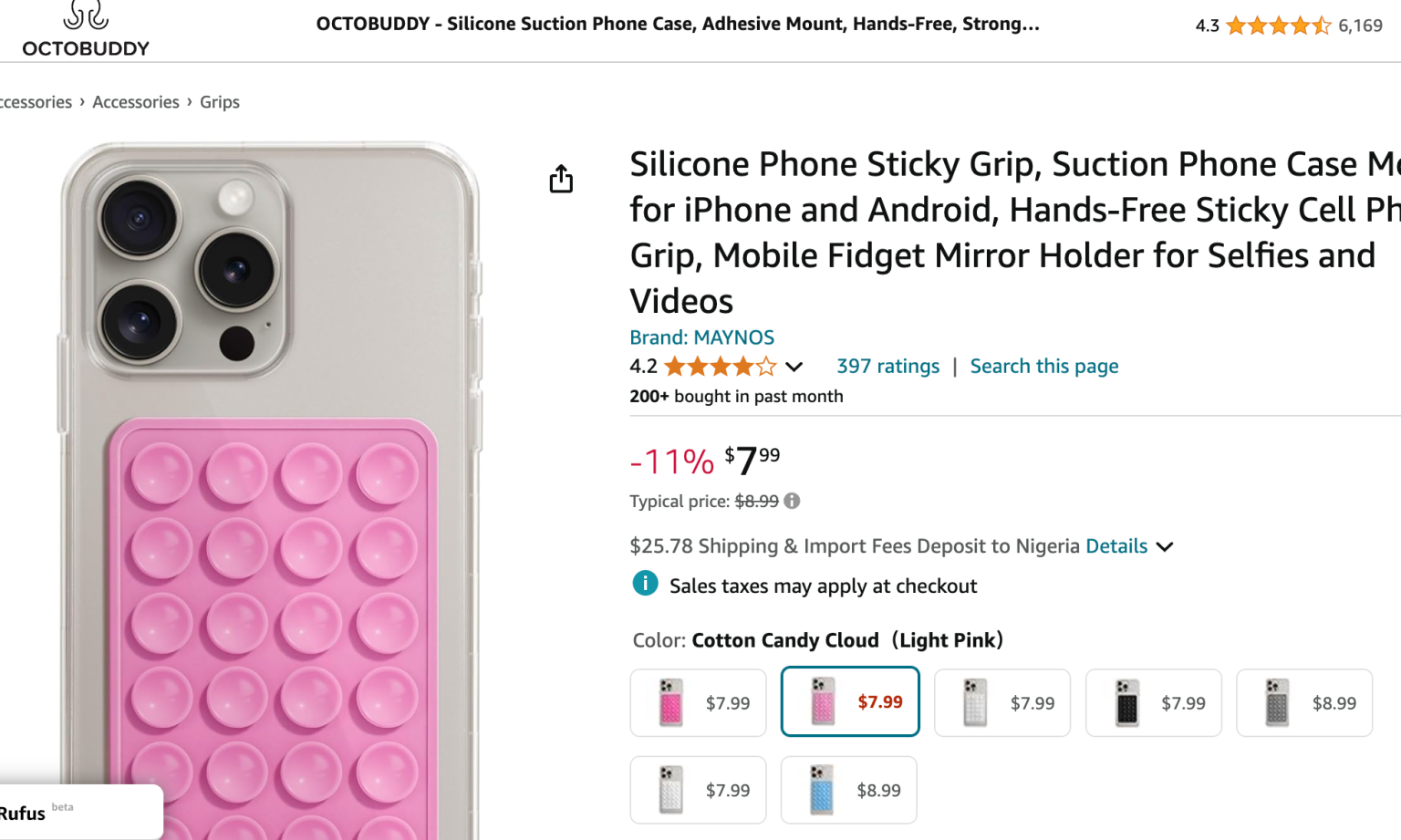
Task: Click the green sales taxes info icon
Action: click(x=645, y=583)
